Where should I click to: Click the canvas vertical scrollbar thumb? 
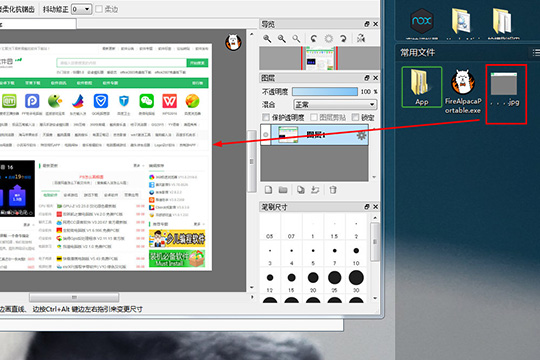click(252, 161)
